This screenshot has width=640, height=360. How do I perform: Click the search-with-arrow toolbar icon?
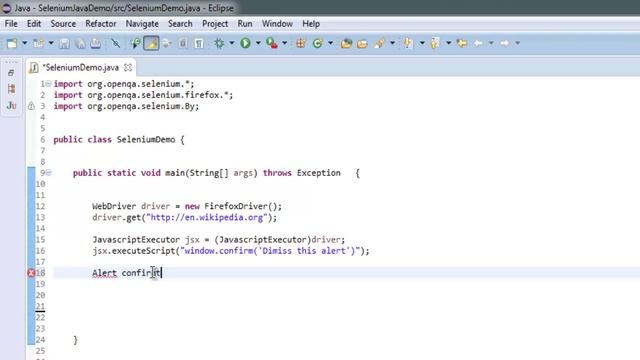[136, 43]
